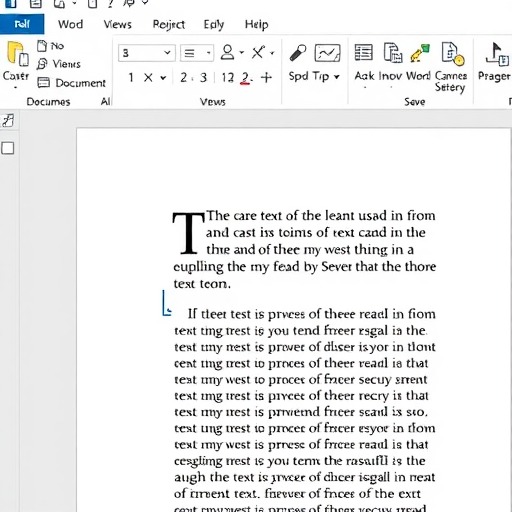
Task: Click the Cater paste clipboard icon
Action: (x=17, y=53)
